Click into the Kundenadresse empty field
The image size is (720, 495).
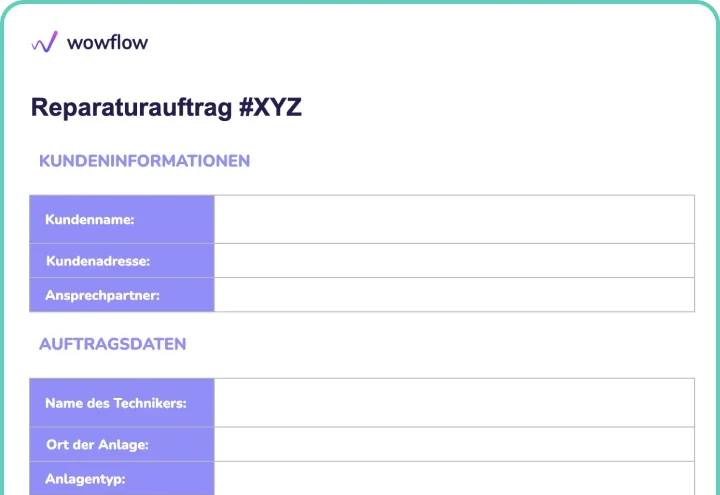(454, 261)
